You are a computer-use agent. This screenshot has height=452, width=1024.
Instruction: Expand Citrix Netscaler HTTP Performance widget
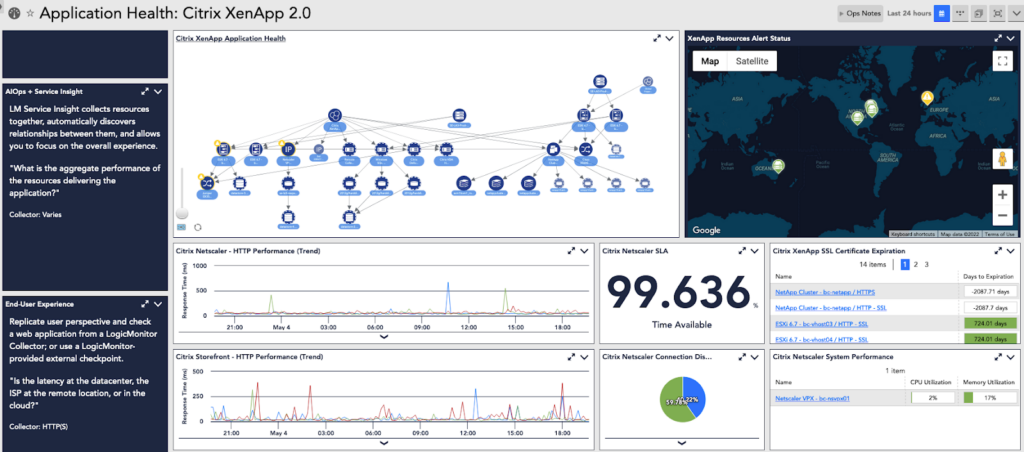(571, 250)
